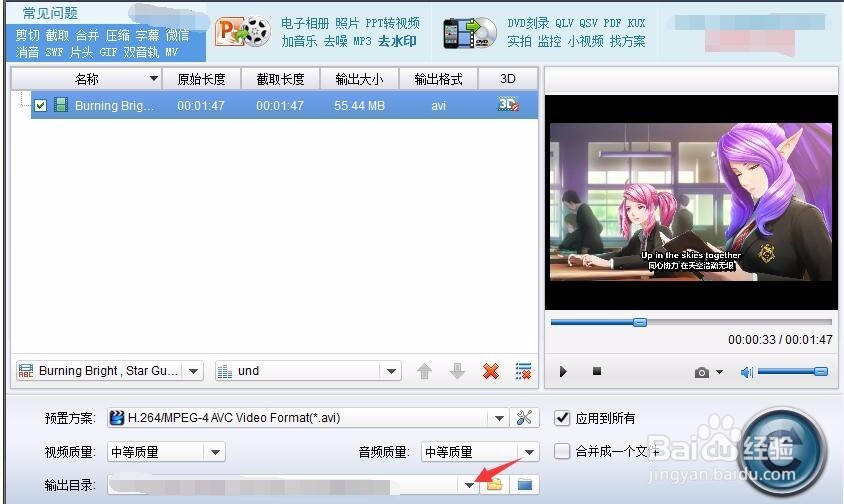The height and width of the screenshot is (504, 844).
Task: Click the PPT to video icon
Action: (243, 32)
